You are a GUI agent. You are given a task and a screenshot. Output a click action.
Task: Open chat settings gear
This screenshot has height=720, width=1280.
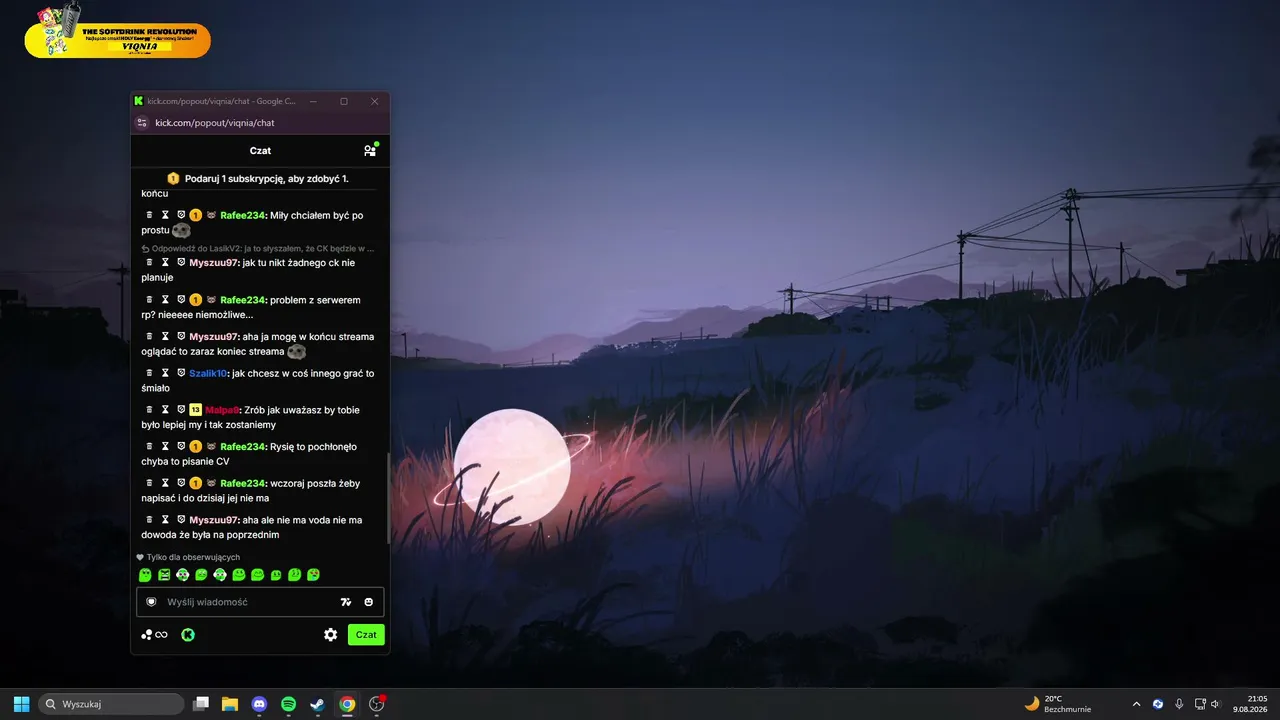(330, 635)
